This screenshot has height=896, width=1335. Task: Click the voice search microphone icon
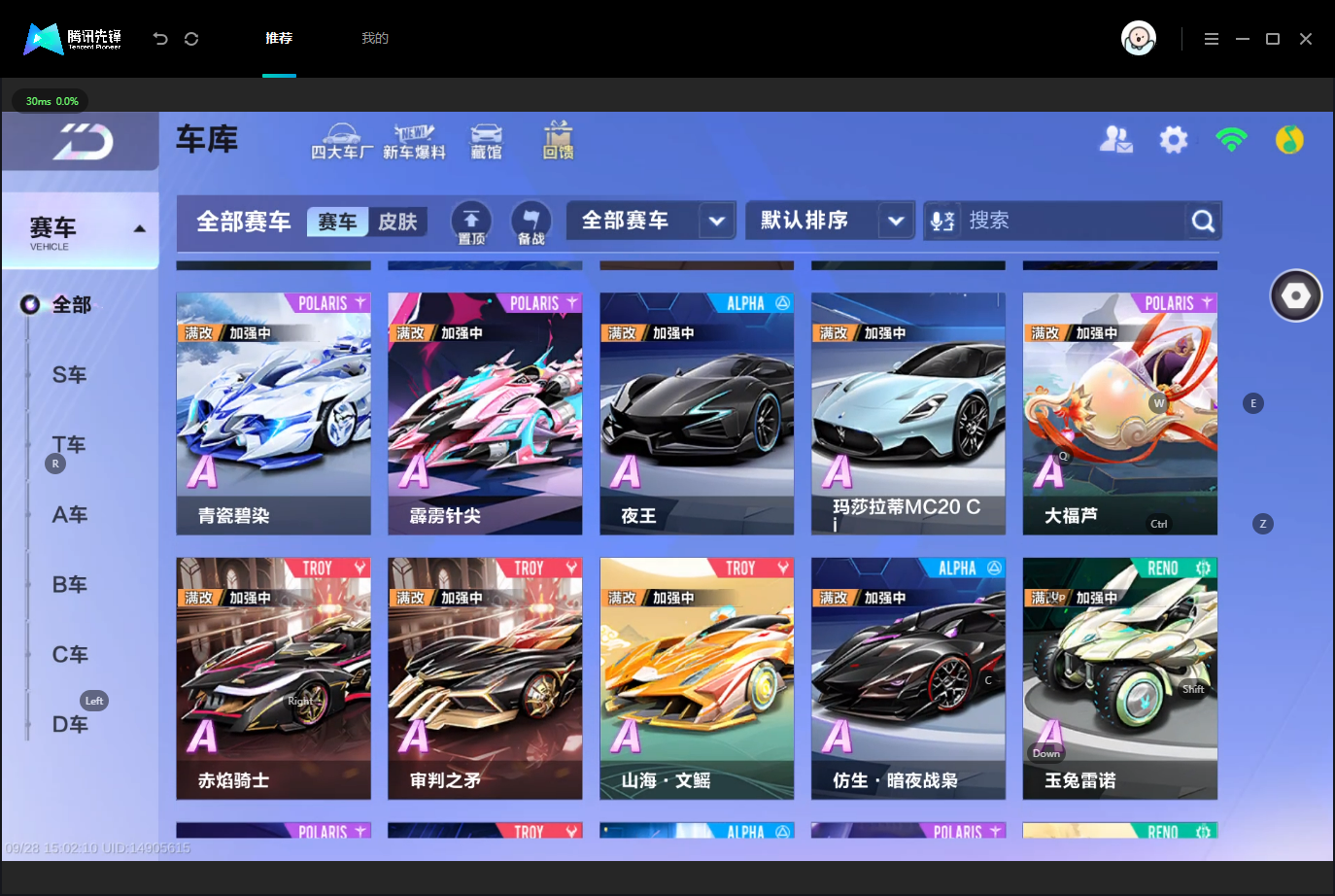[x=942, y=221]
